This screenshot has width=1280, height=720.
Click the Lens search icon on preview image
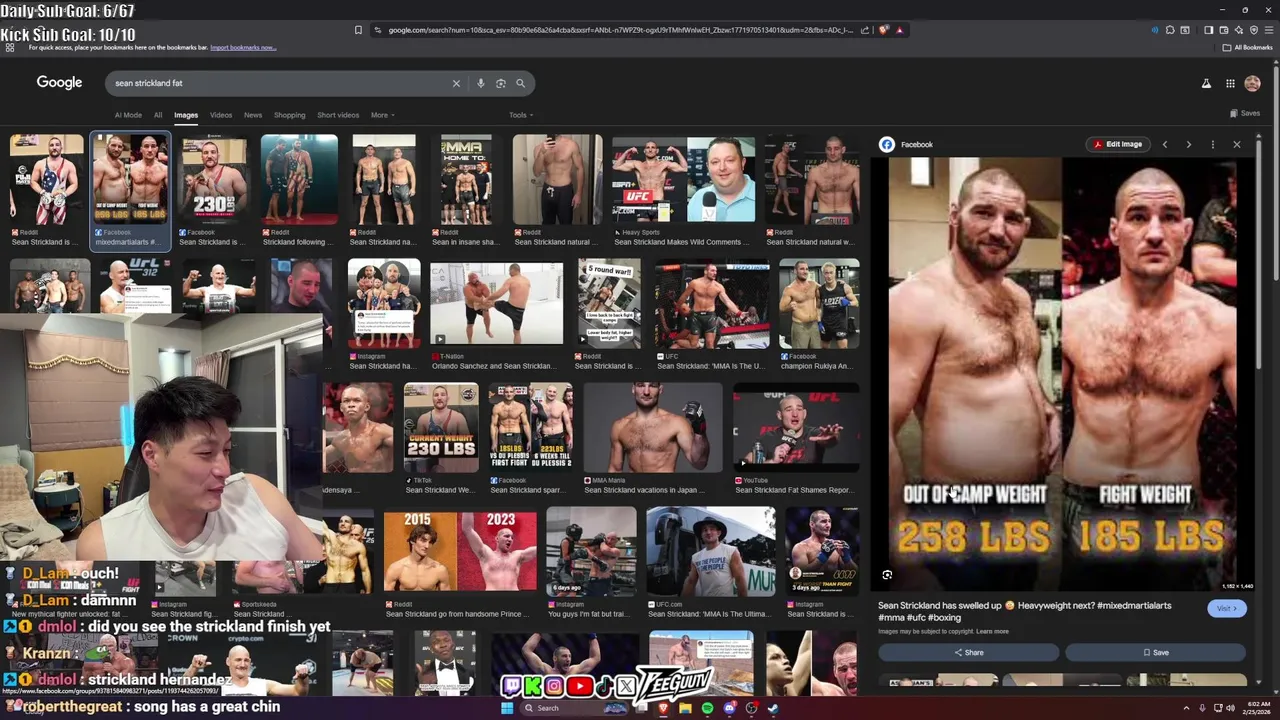pyautogui.click(x=887, y=575)
